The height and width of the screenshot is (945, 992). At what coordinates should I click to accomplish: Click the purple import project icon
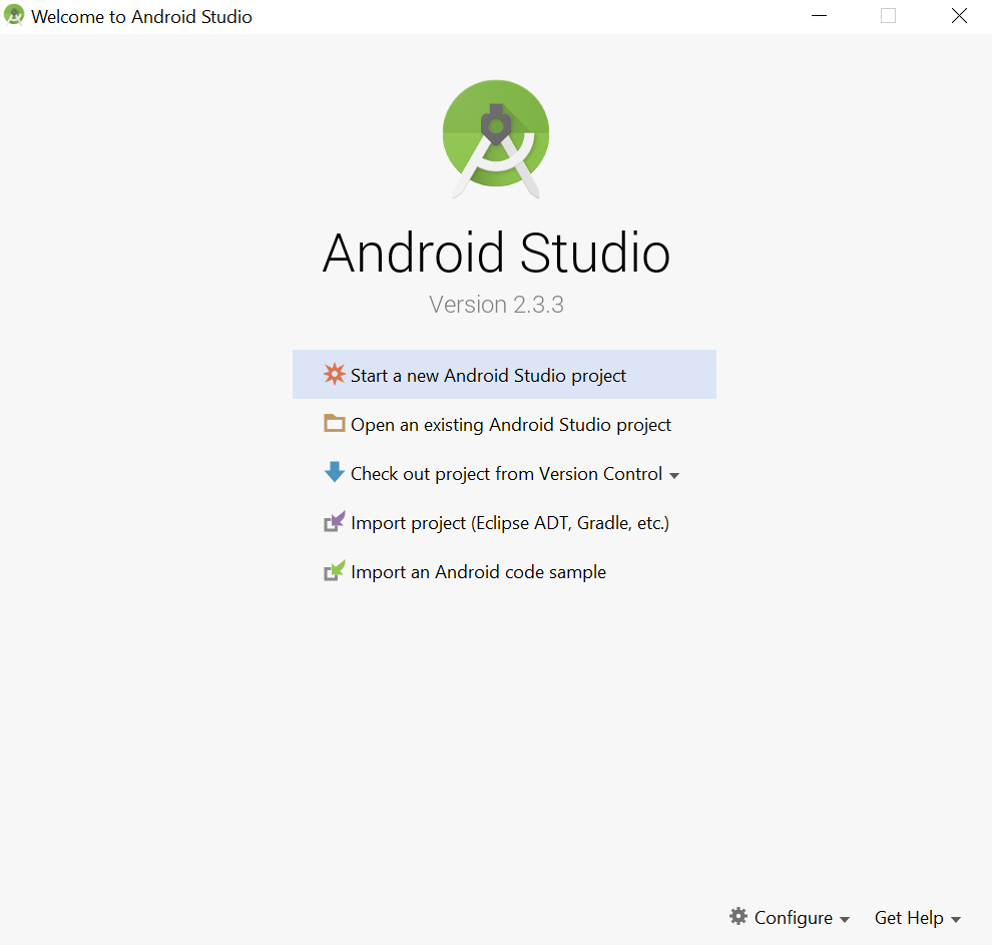tap(334, 521)
